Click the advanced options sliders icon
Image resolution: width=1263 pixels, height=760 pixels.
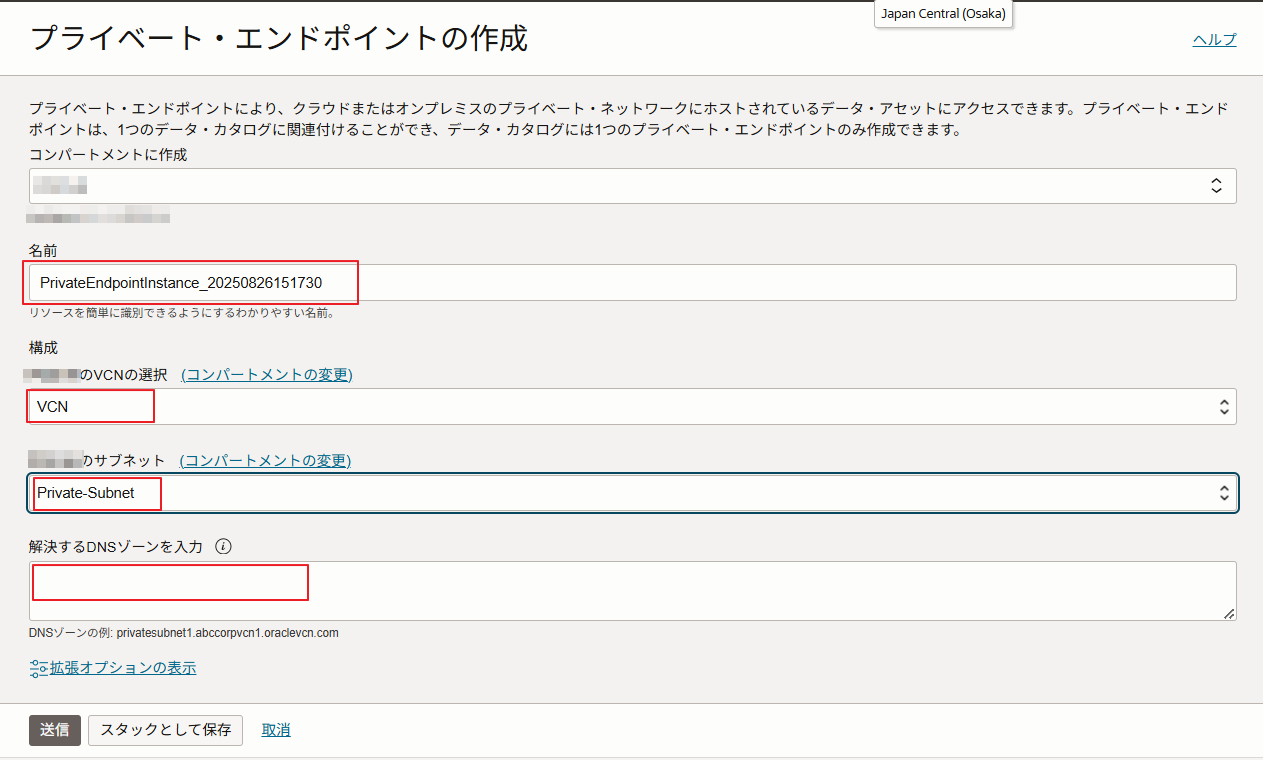39,668
